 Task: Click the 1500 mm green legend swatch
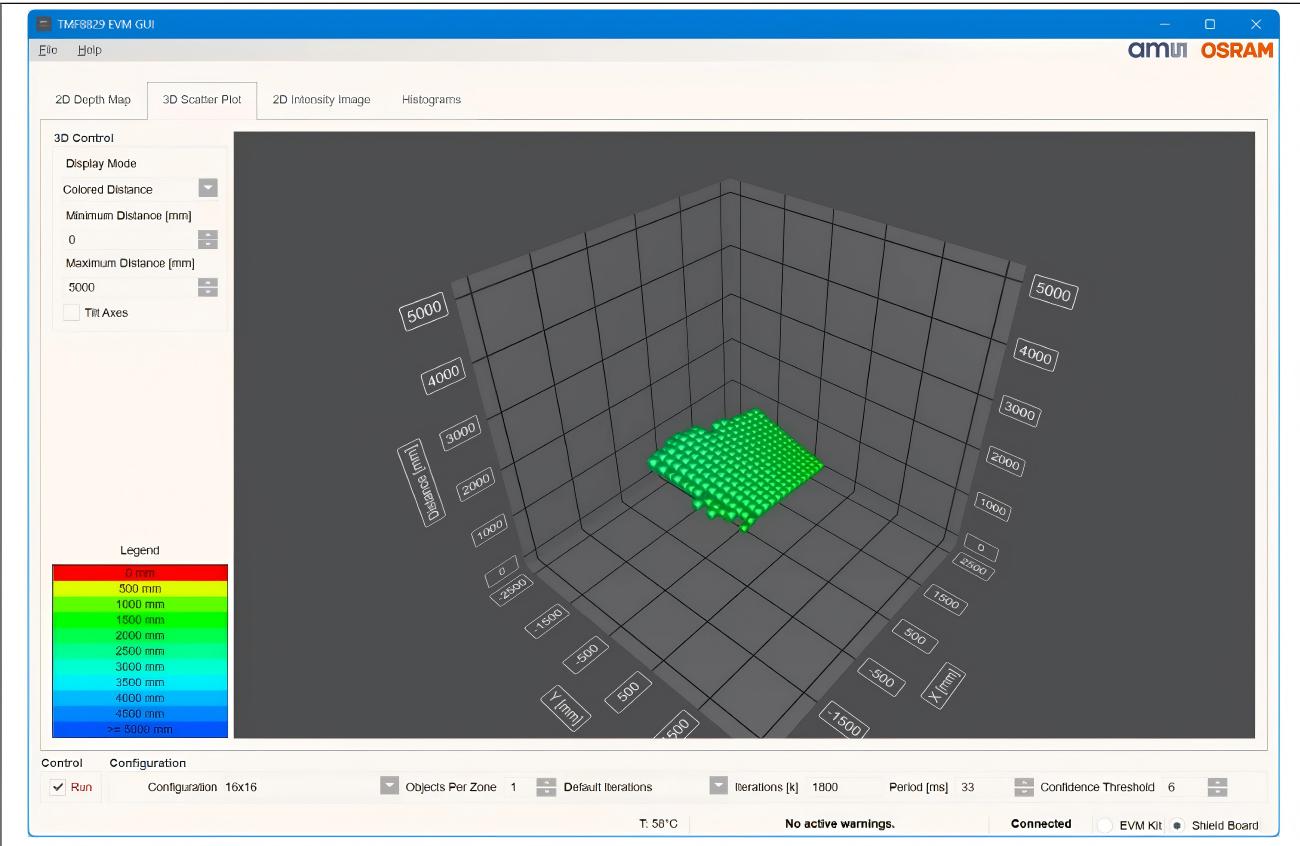(x=140, y=620)
